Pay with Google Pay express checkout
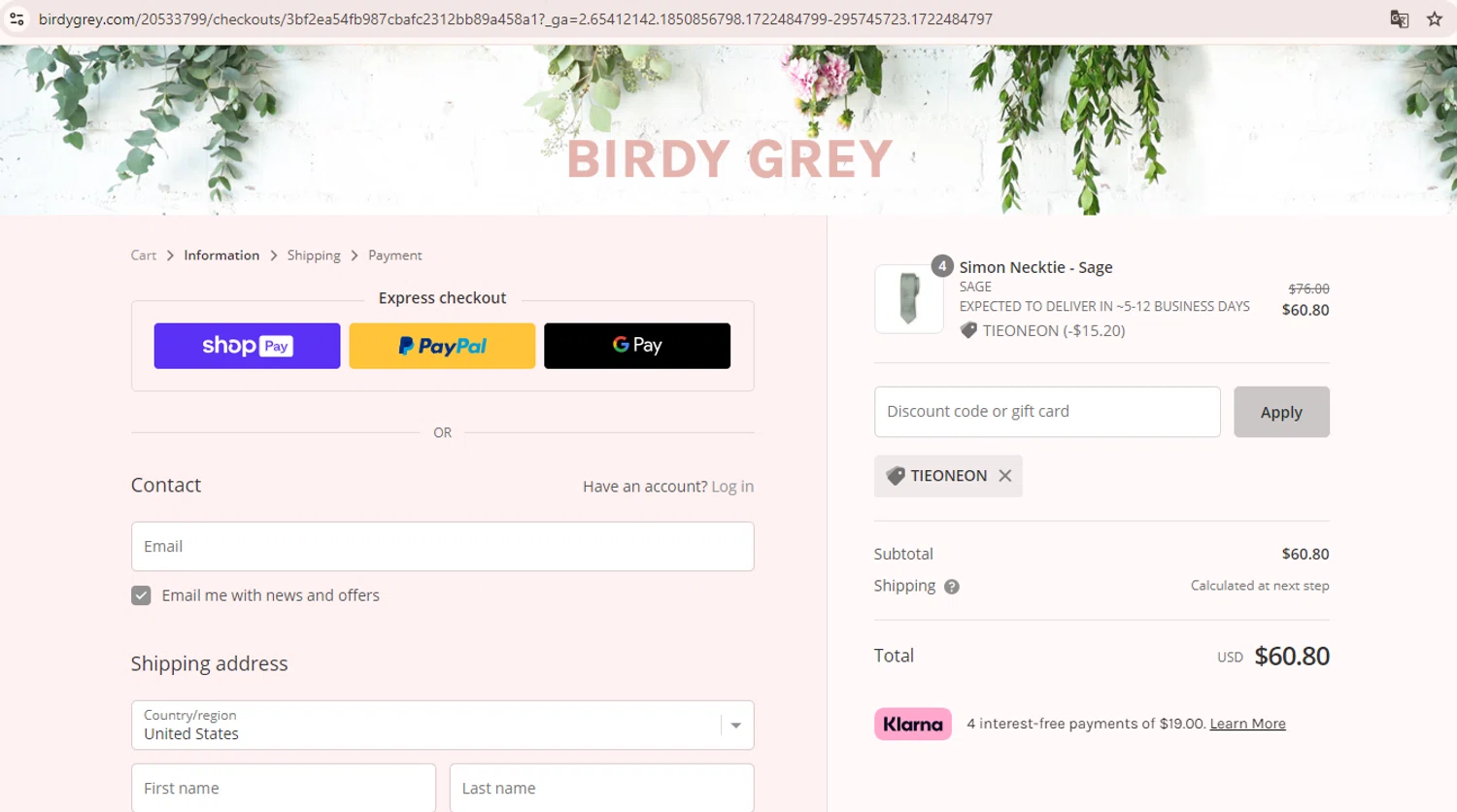 click(637, 346)
